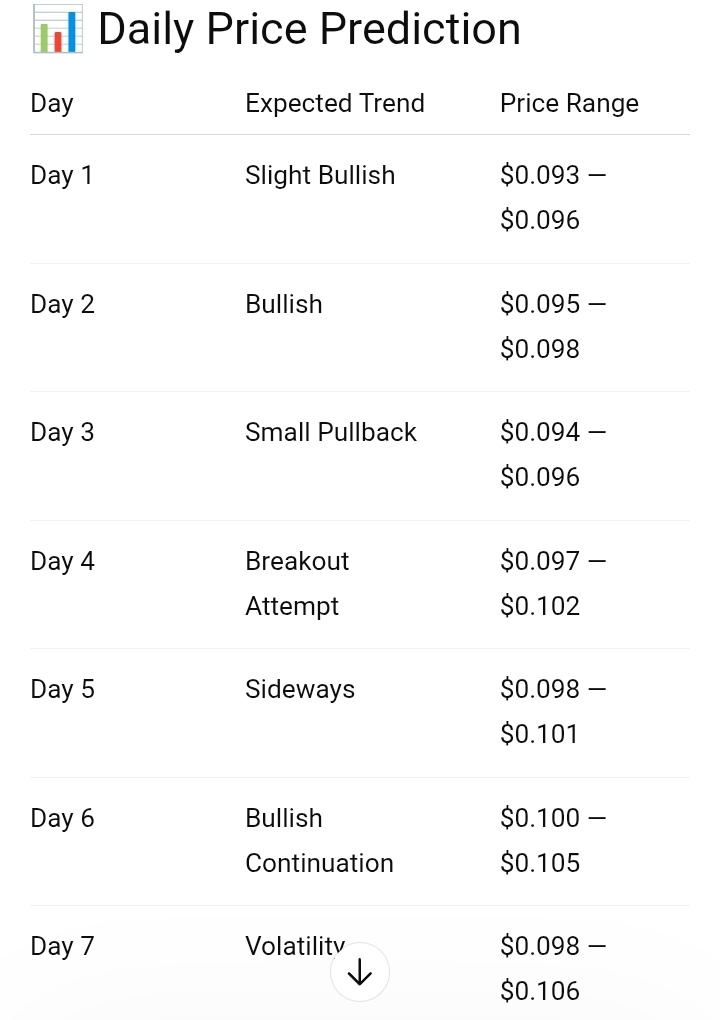Image resolution: width=720 pixels, height=1020 pixels.
Task: Click the Price Range column header
Action: click(569, 103)
